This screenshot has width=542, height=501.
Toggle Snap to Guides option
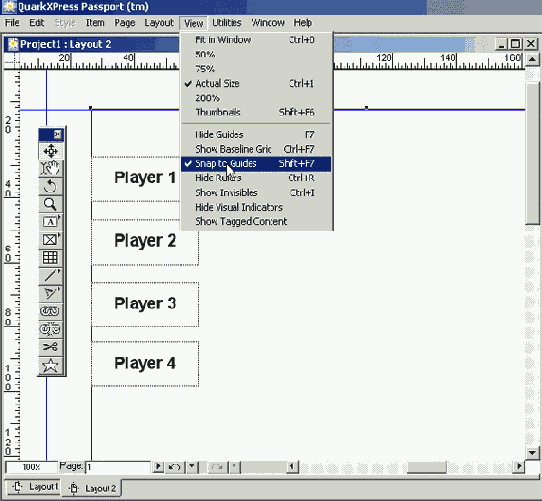point(256,164)
